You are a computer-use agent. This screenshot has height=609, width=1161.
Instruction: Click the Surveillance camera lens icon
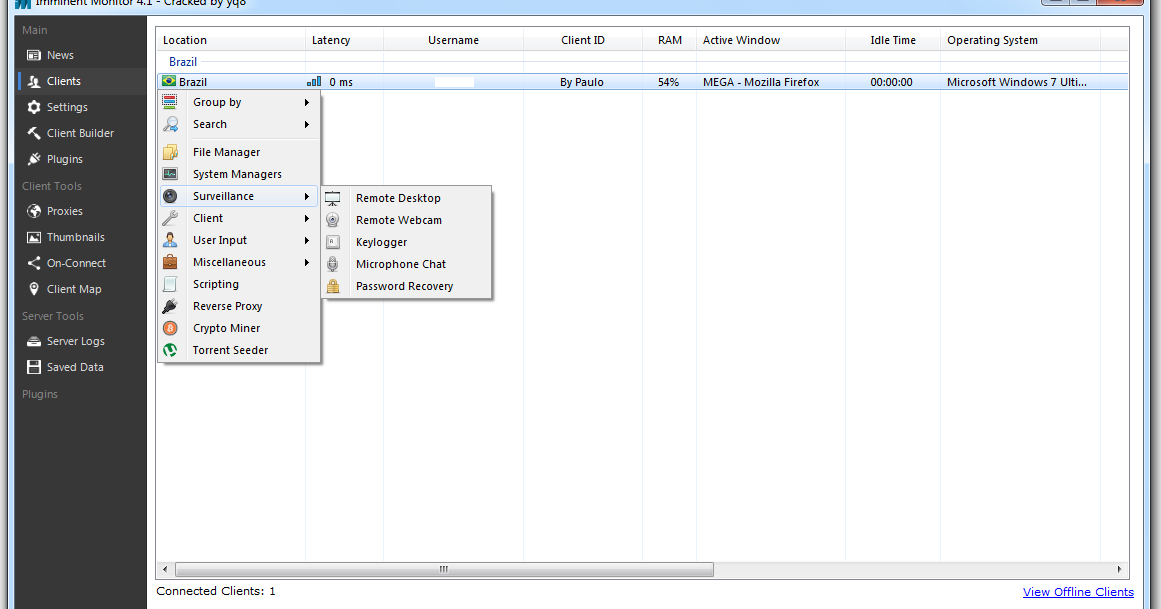pyautogui.click(x=170, y=196)
